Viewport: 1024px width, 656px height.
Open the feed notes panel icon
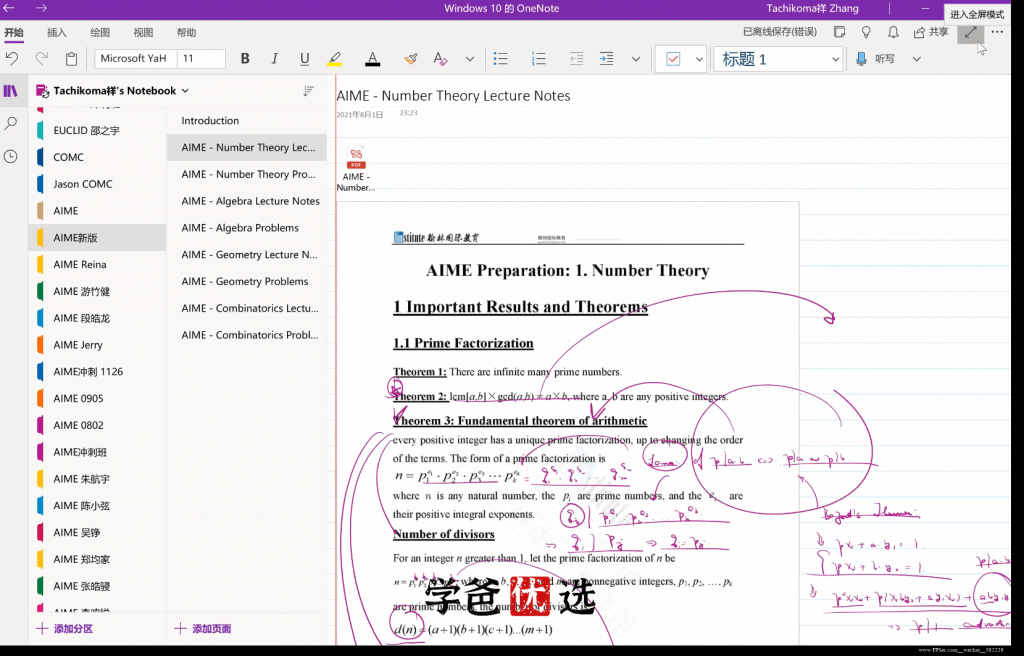840,32
